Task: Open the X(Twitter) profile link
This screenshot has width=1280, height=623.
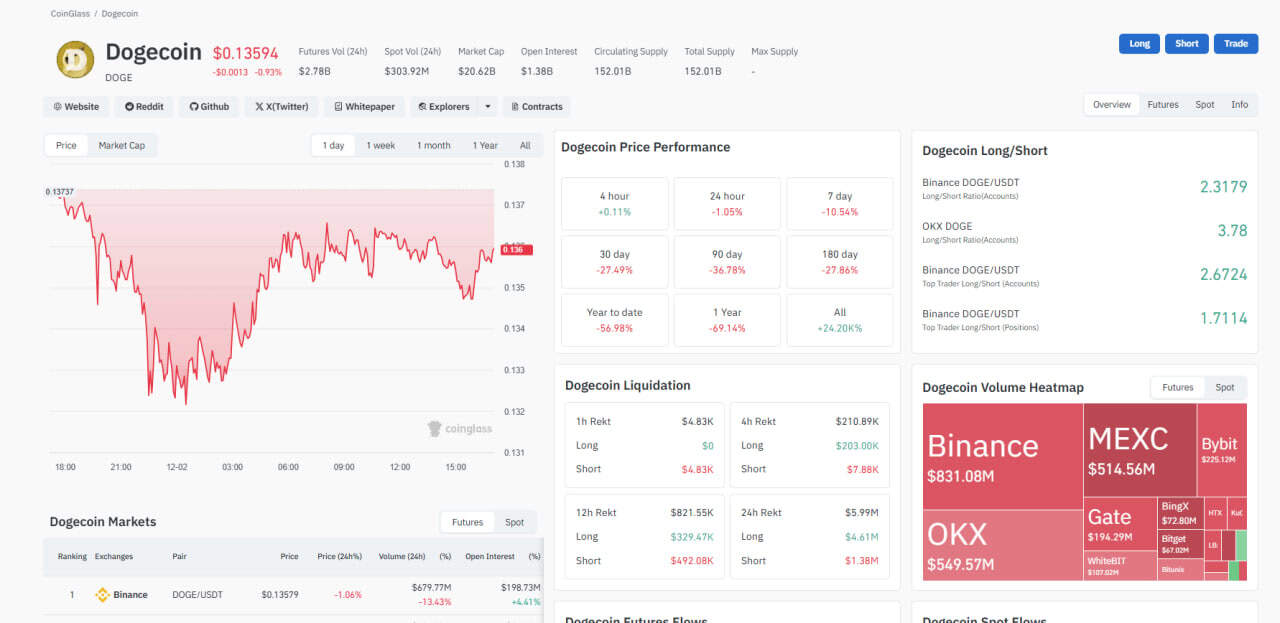Action: (281, 107)
